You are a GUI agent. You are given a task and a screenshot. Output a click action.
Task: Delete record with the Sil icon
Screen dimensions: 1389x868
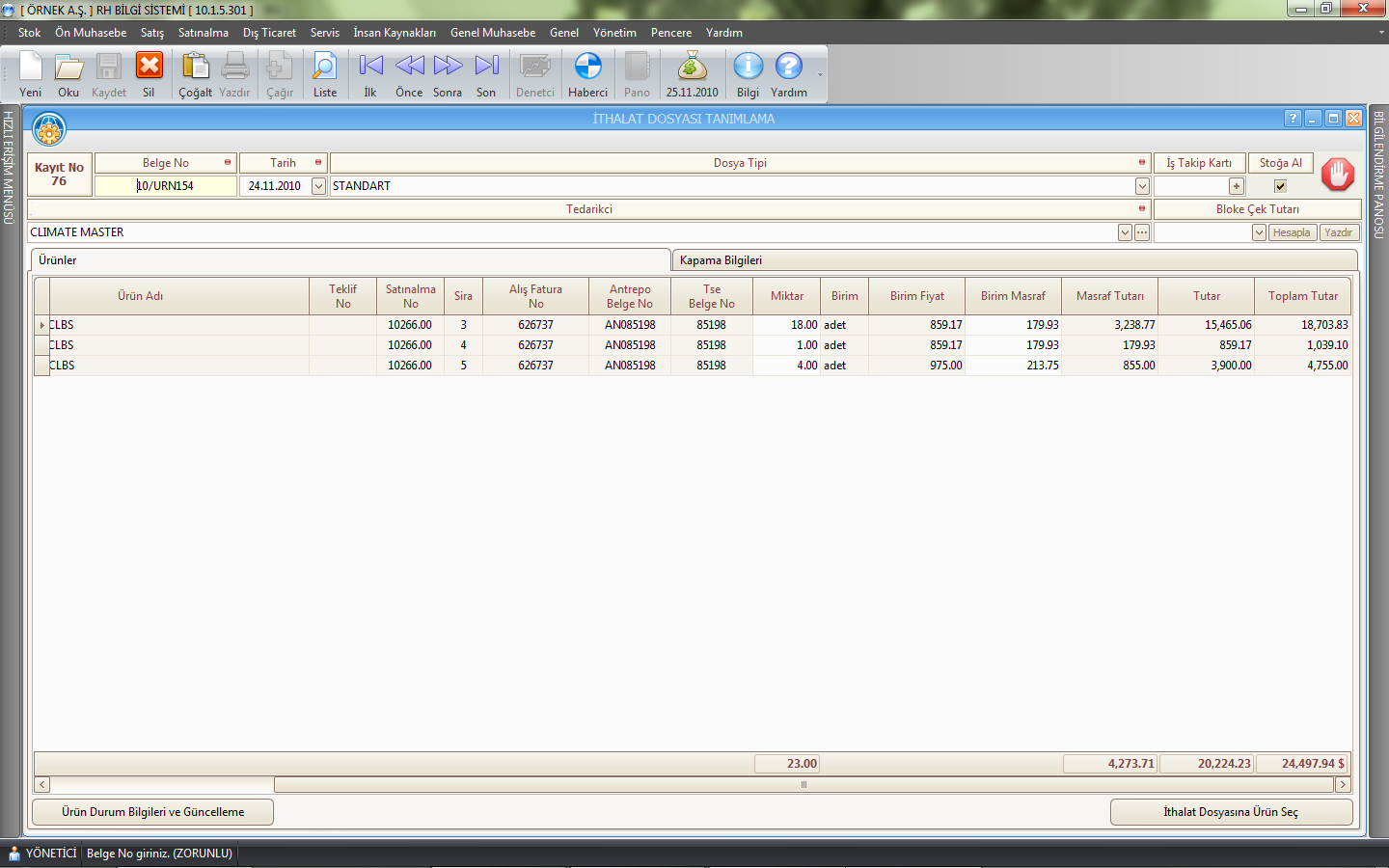[x=149, y=68]
